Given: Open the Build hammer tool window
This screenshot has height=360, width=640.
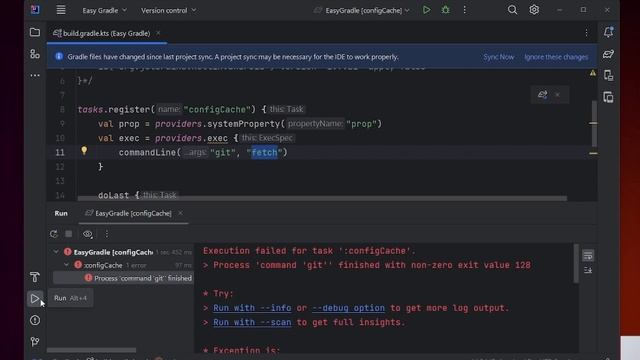Looking at the screenshot, I should [35, 277].
